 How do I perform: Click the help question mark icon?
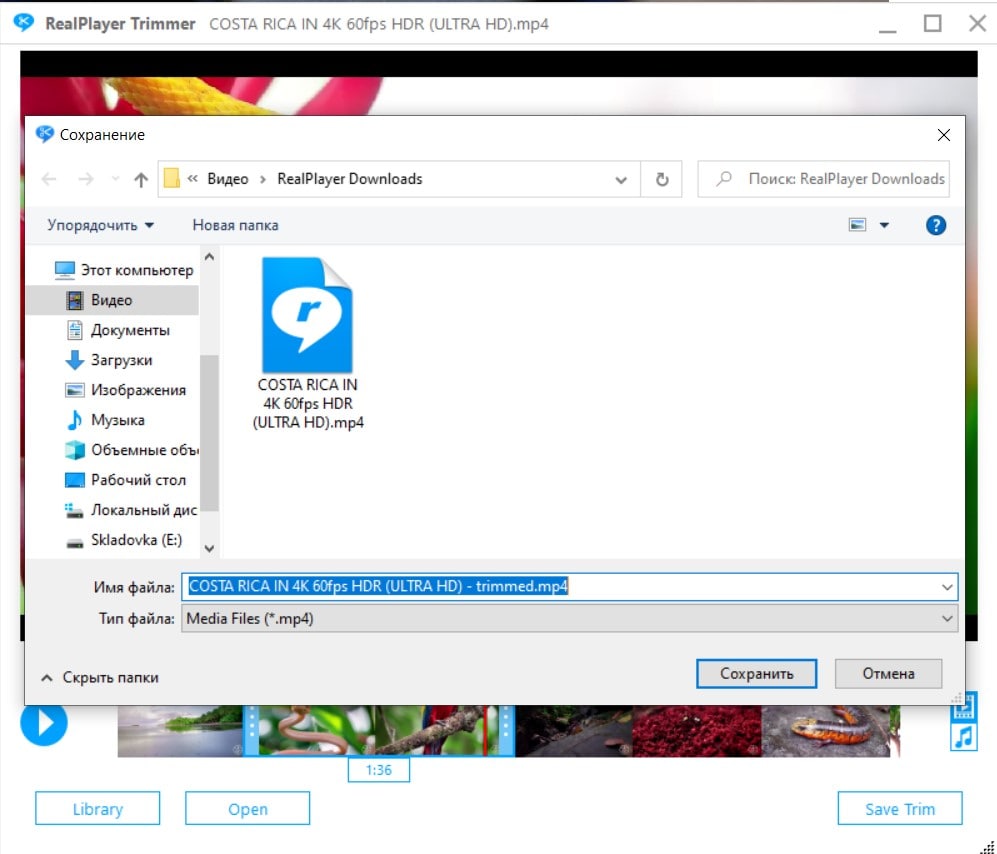click(935, 225)
